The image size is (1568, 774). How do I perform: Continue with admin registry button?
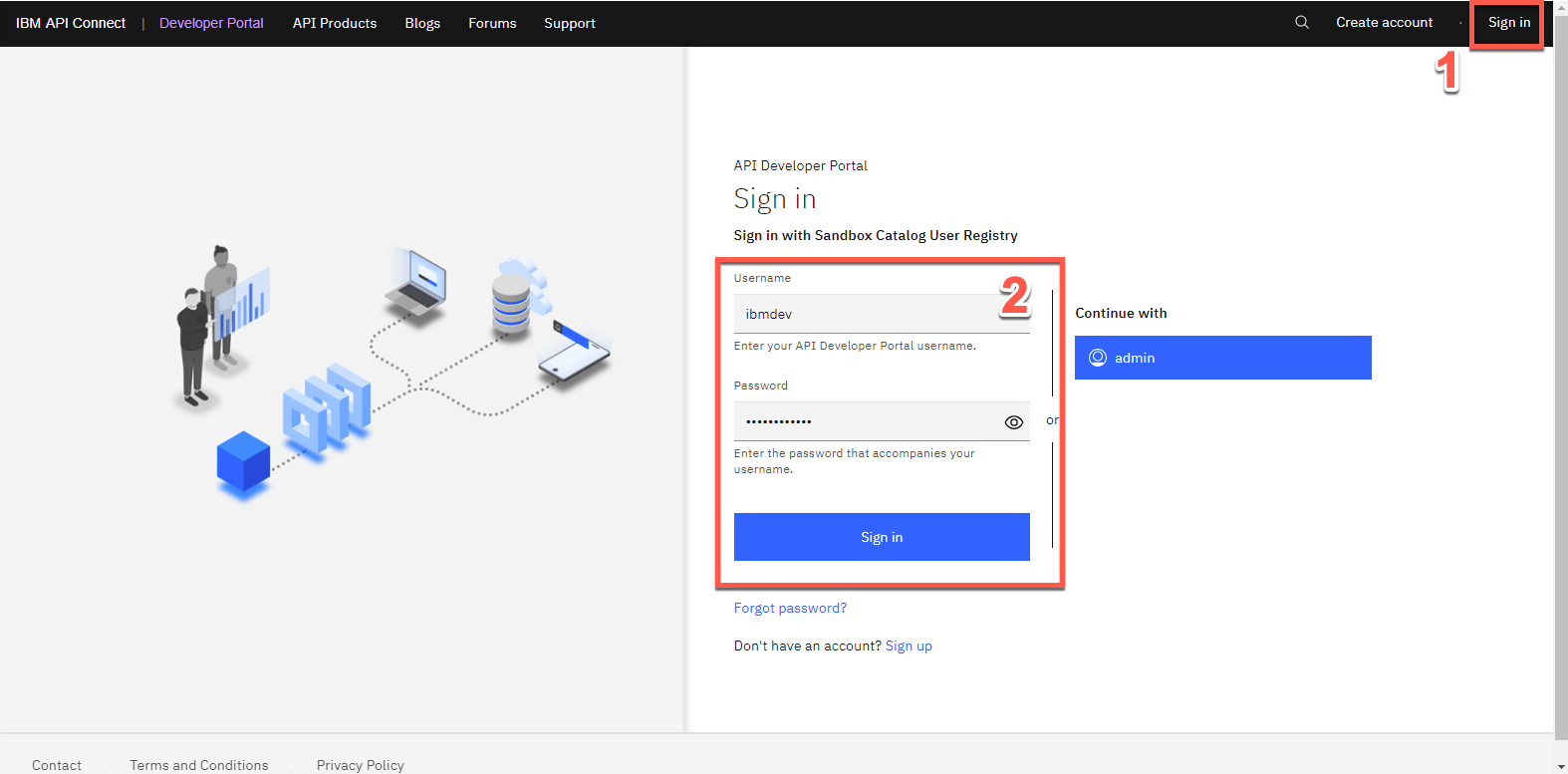point(1222,358)
